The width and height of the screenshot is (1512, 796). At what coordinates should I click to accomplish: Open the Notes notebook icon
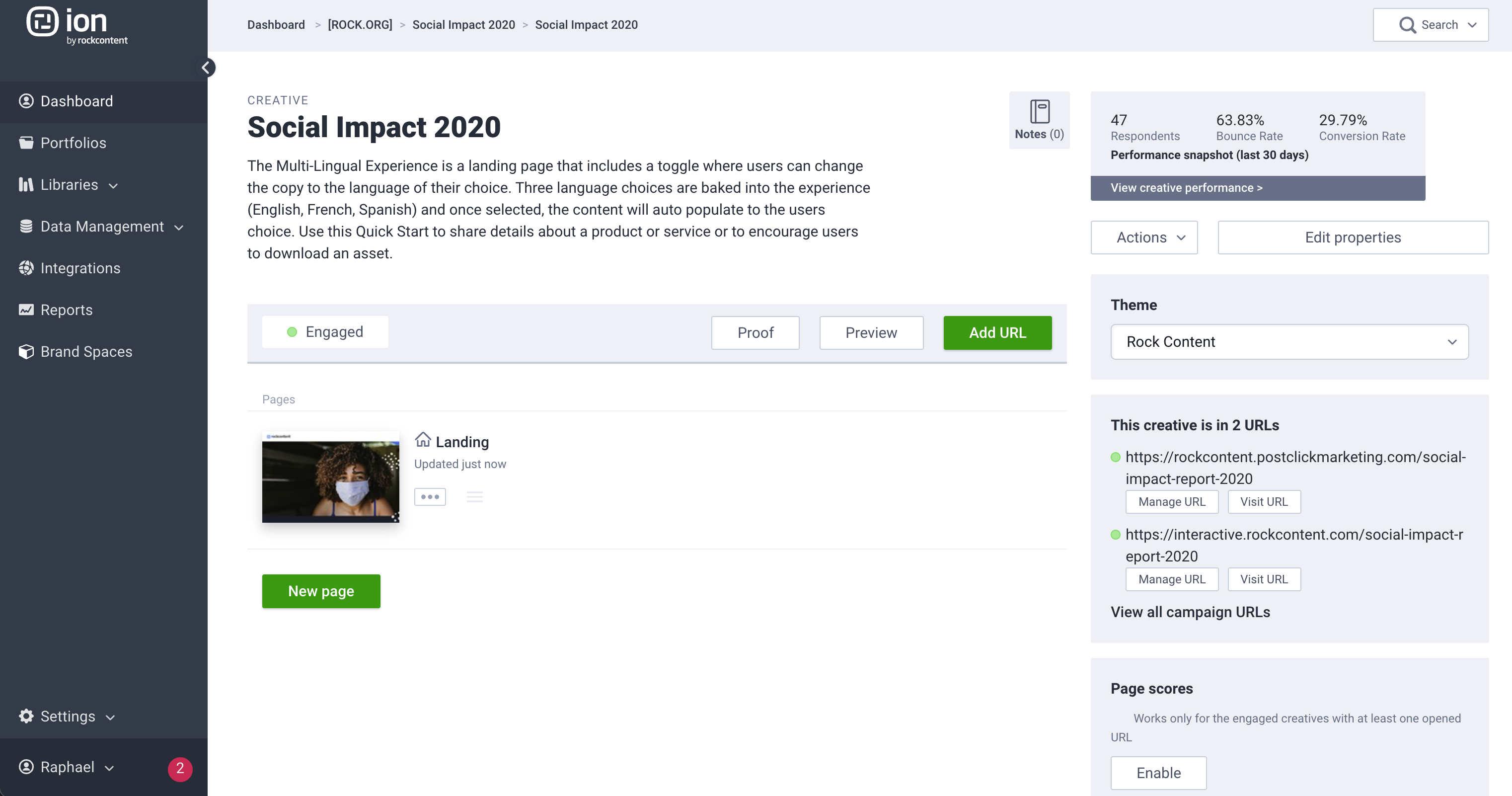1039,111
